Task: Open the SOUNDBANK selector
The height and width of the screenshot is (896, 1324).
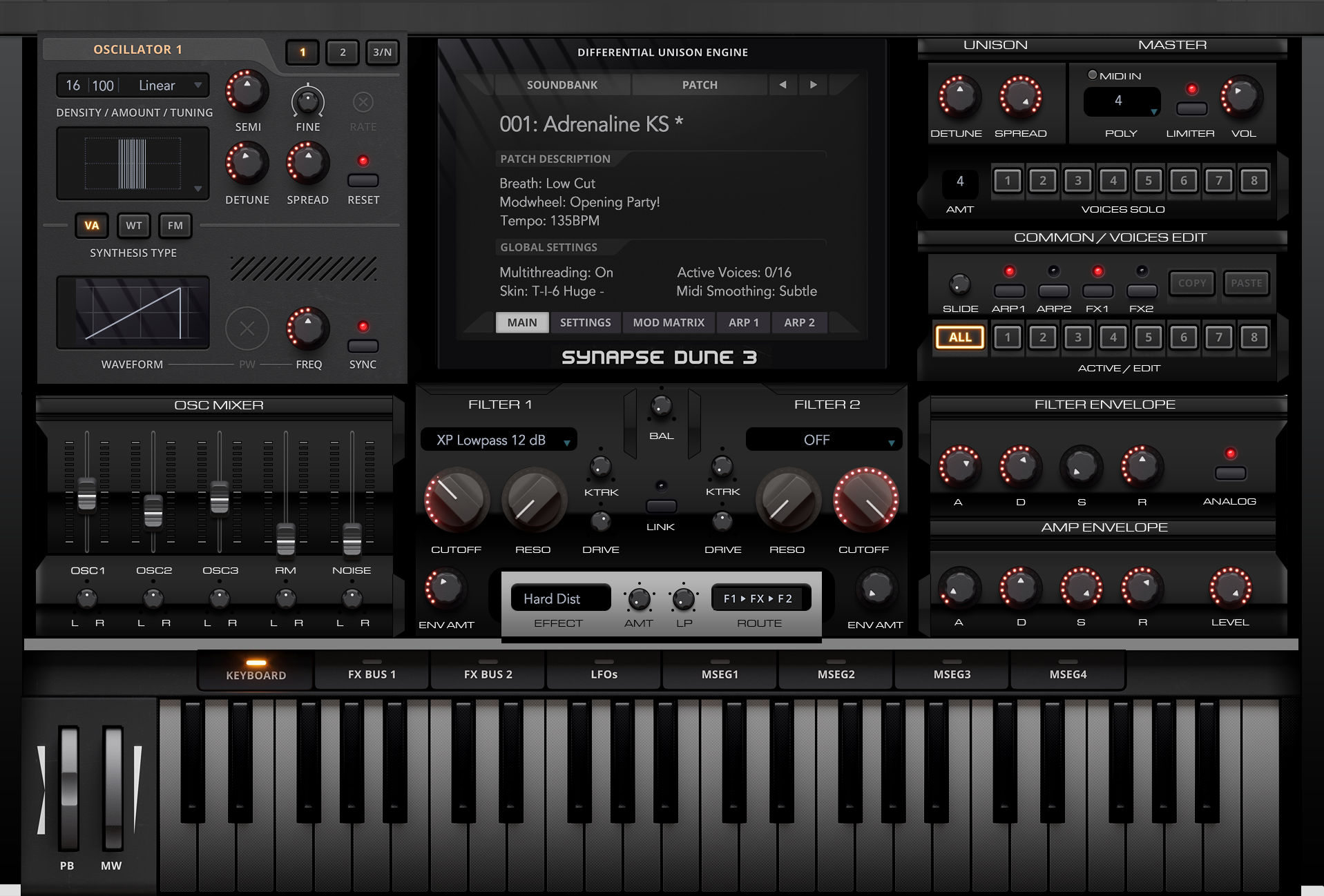Action: (562, 85)
